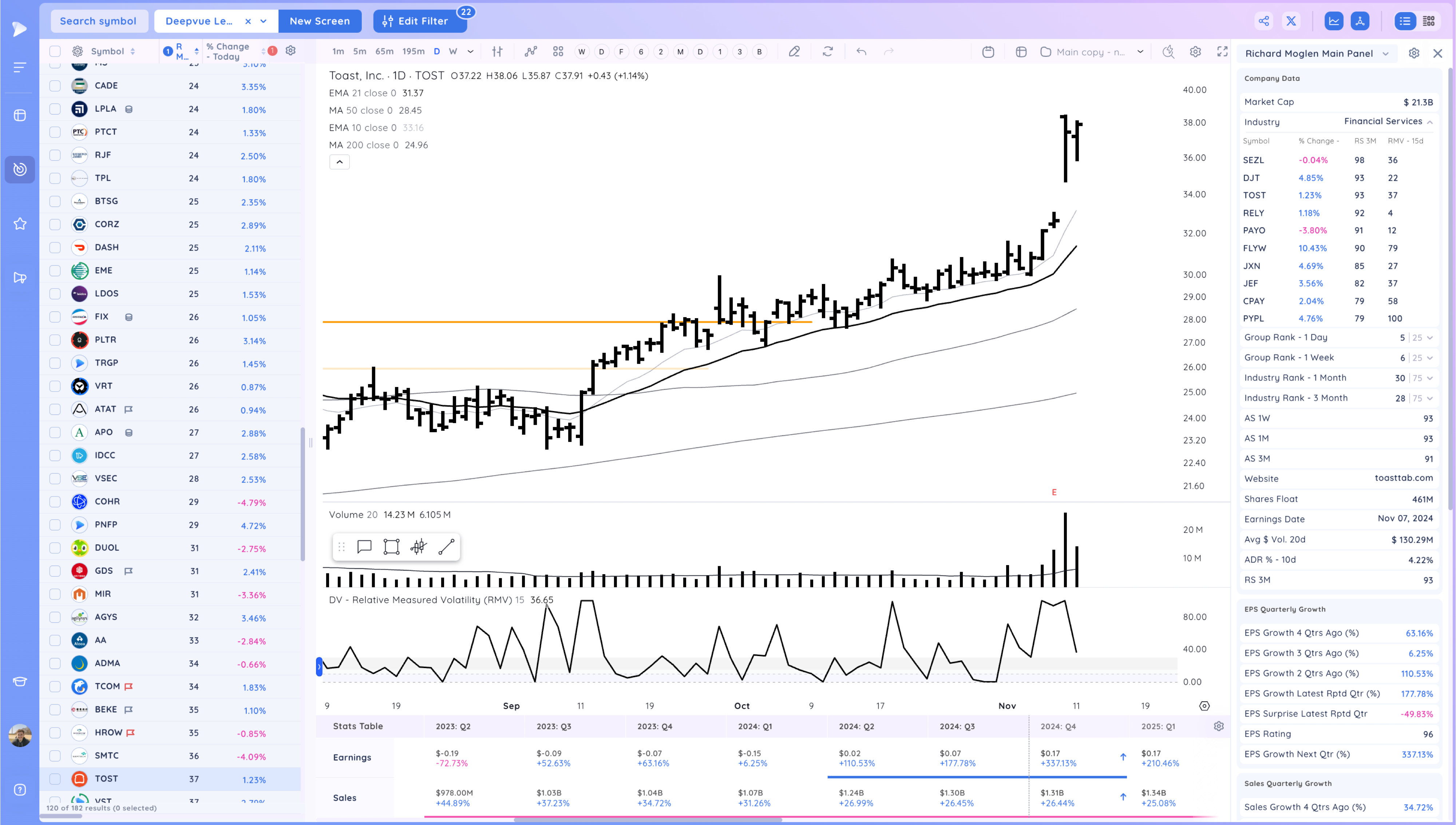Toggle the select-all checkbox in header

(55, 52)
